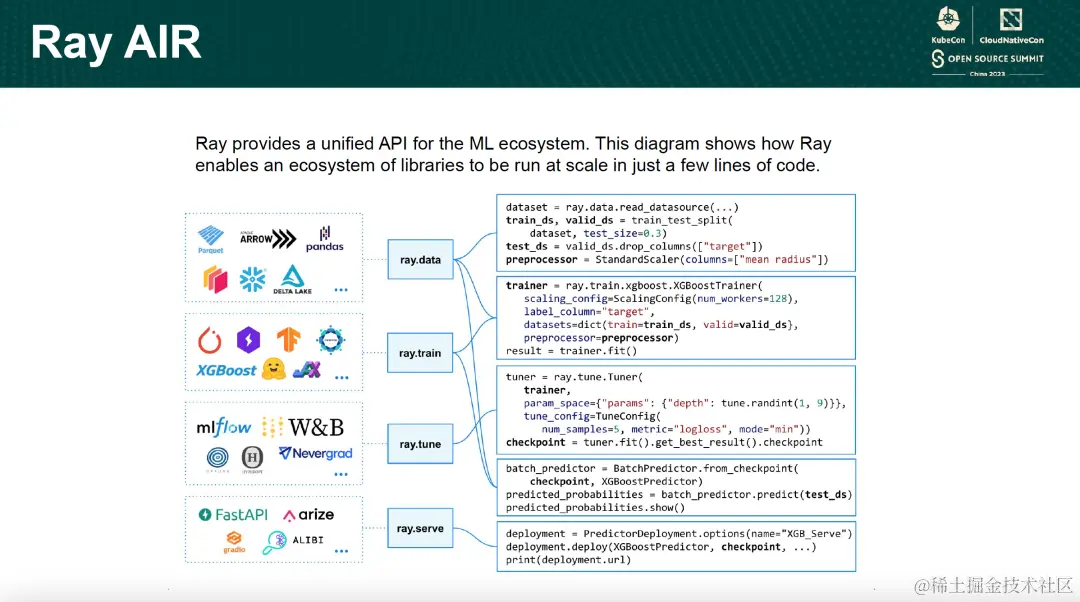Click the 'checkpoint = tuner.fit()' code line
Screen dimensions: 1080x602
tap(664, 442)
